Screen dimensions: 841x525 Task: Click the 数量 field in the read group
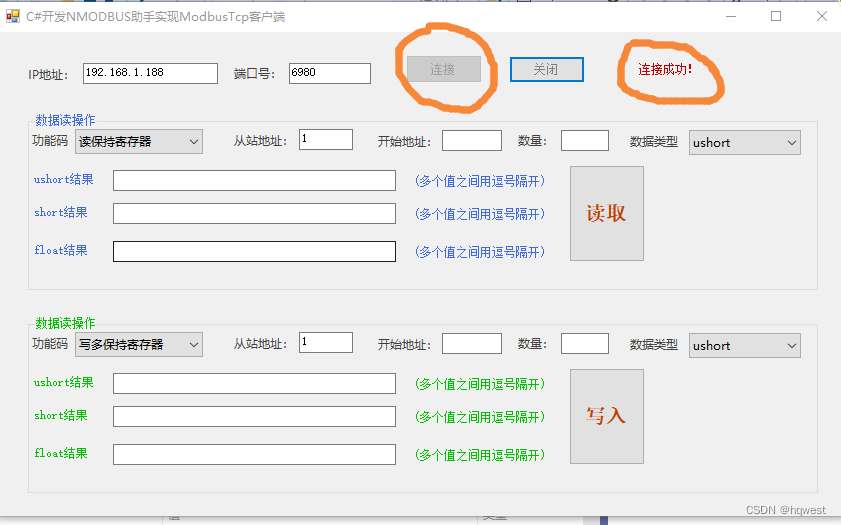[585, 141]
